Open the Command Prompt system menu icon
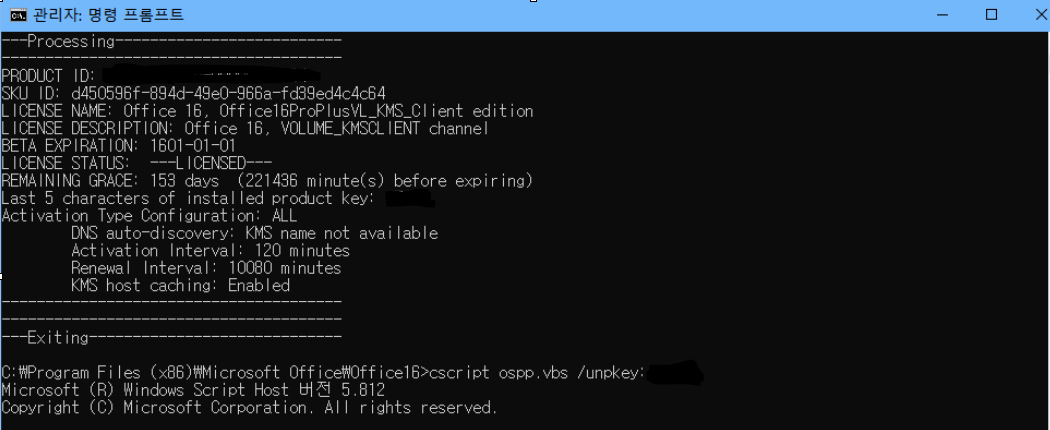Screen dimensions: 1050x430 pos(19,15)
